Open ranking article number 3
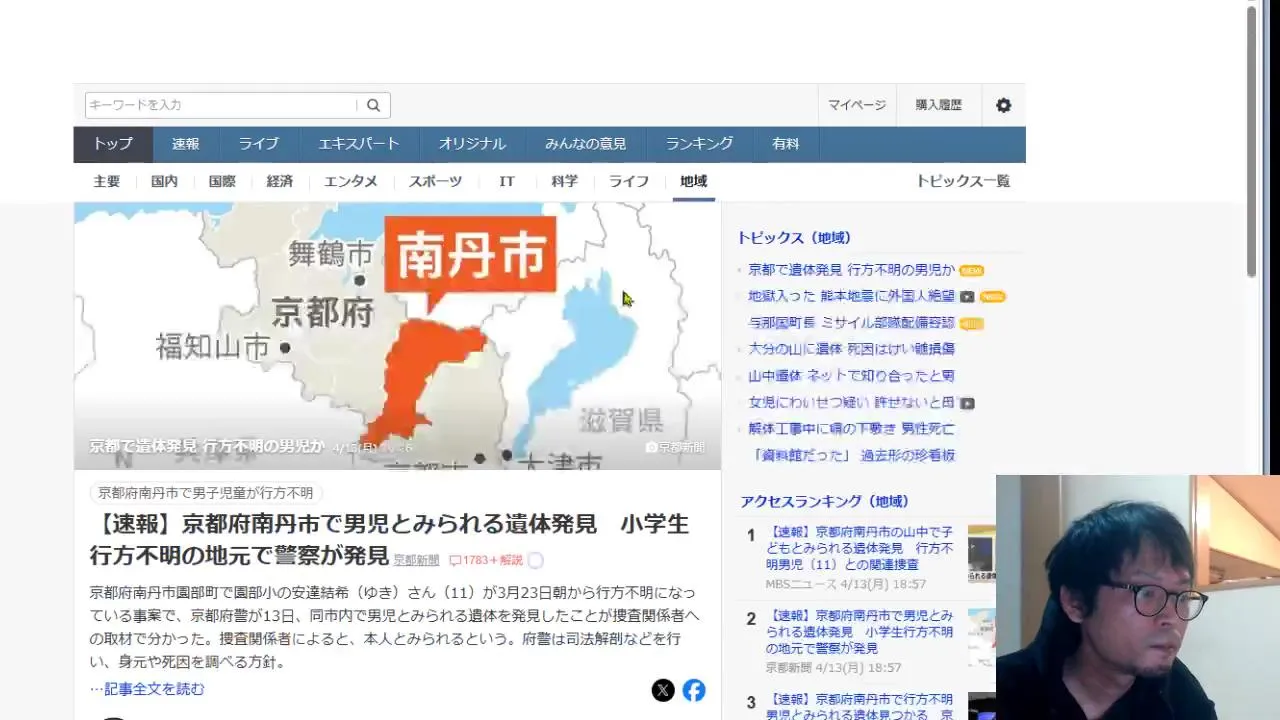This screenshot has height=720, width=1280. [x=860, y=706]
